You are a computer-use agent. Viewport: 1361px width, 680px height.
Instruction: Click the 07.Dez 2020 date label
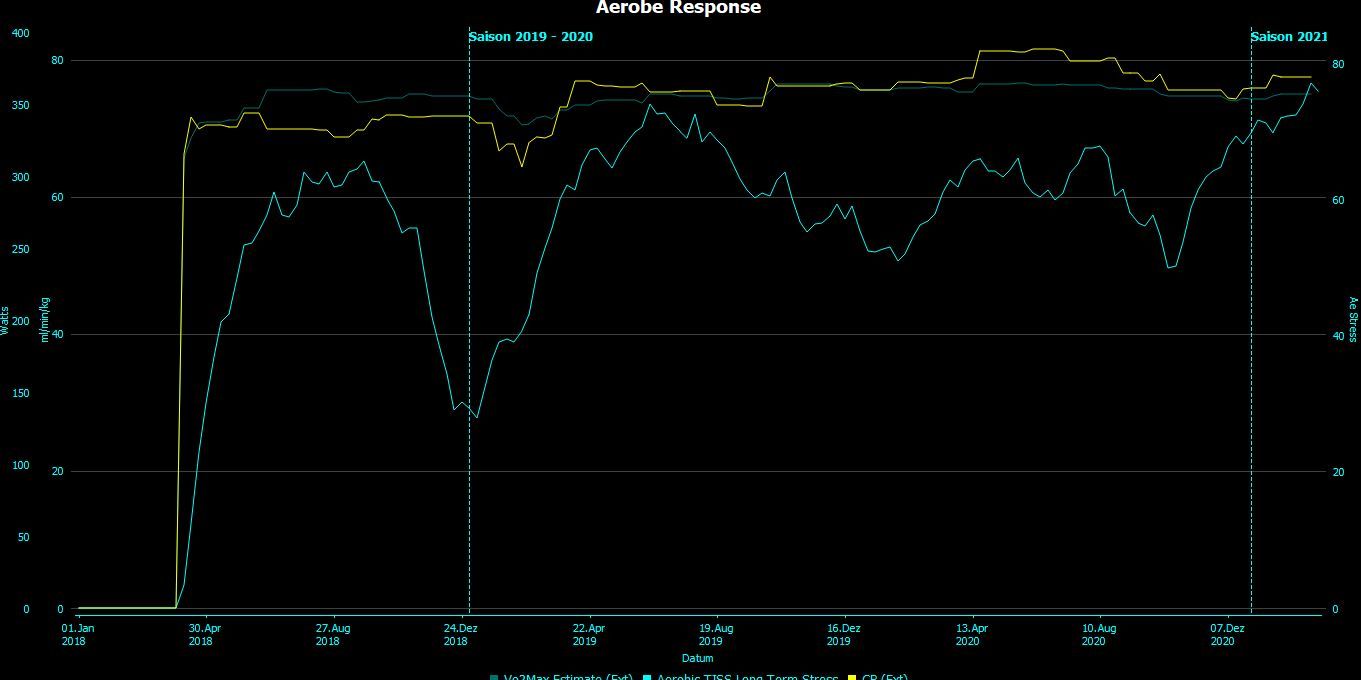(x=1227, y=635)
